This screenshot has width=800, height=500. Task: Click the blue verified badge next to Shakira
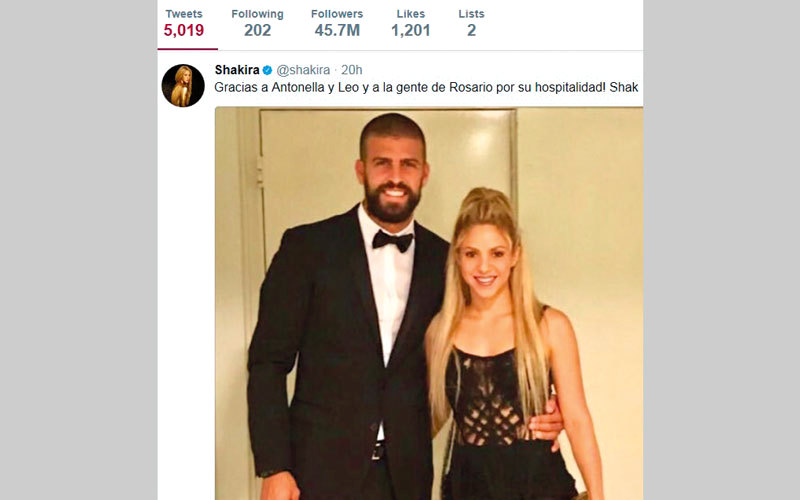coord(267,70)
